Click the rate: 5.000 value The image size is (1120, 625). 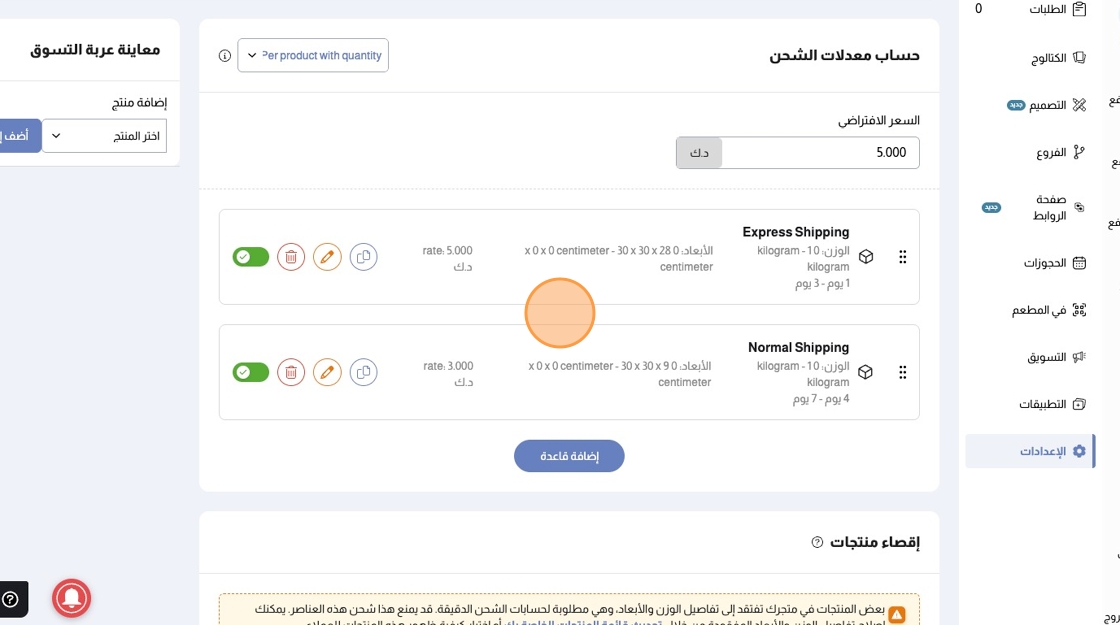(x=448, y=259)
